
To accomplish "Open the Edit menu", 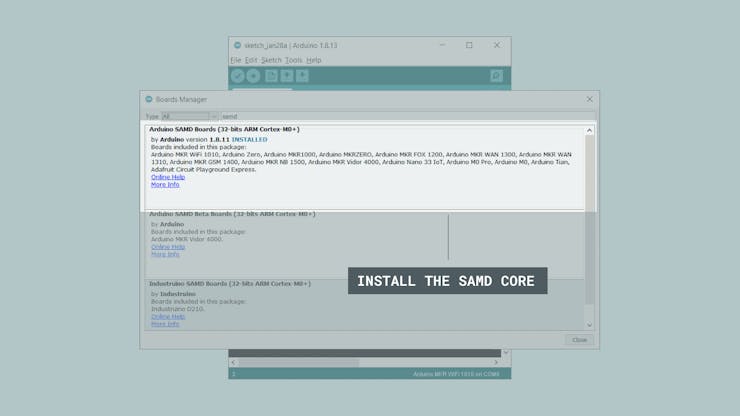I will click(x=251, y=60).
